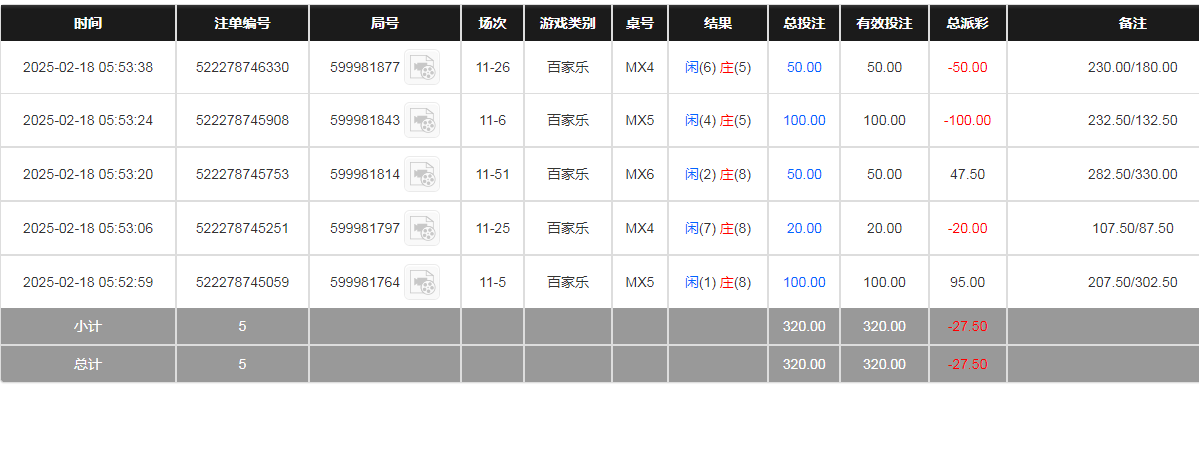This screenshot has height=455, width=1199.
Task: Open the blue 20.00 total bet amount
Action: pyautogui.click(x=804, y=229)
